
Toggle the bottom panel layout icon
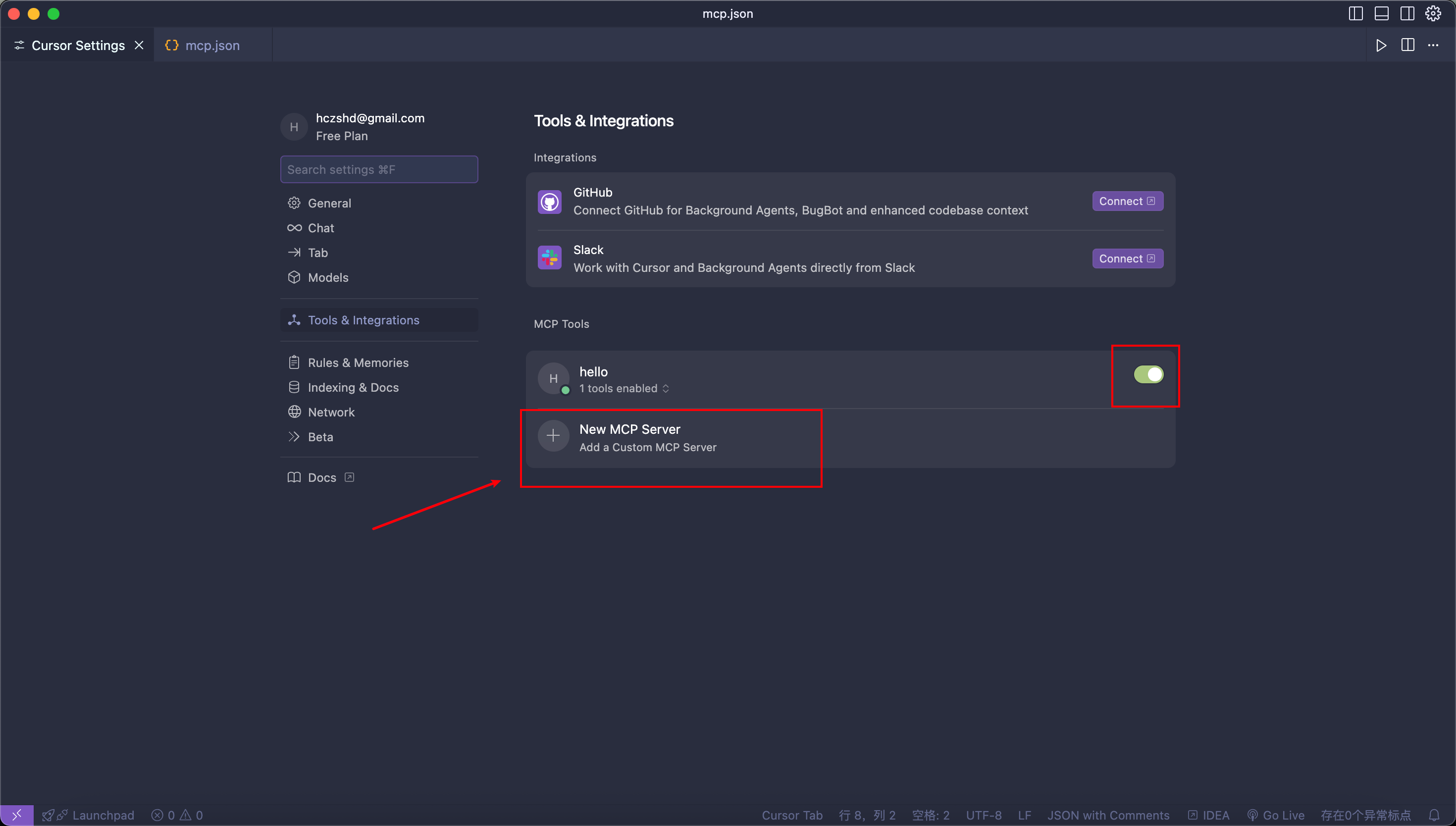1382,13
